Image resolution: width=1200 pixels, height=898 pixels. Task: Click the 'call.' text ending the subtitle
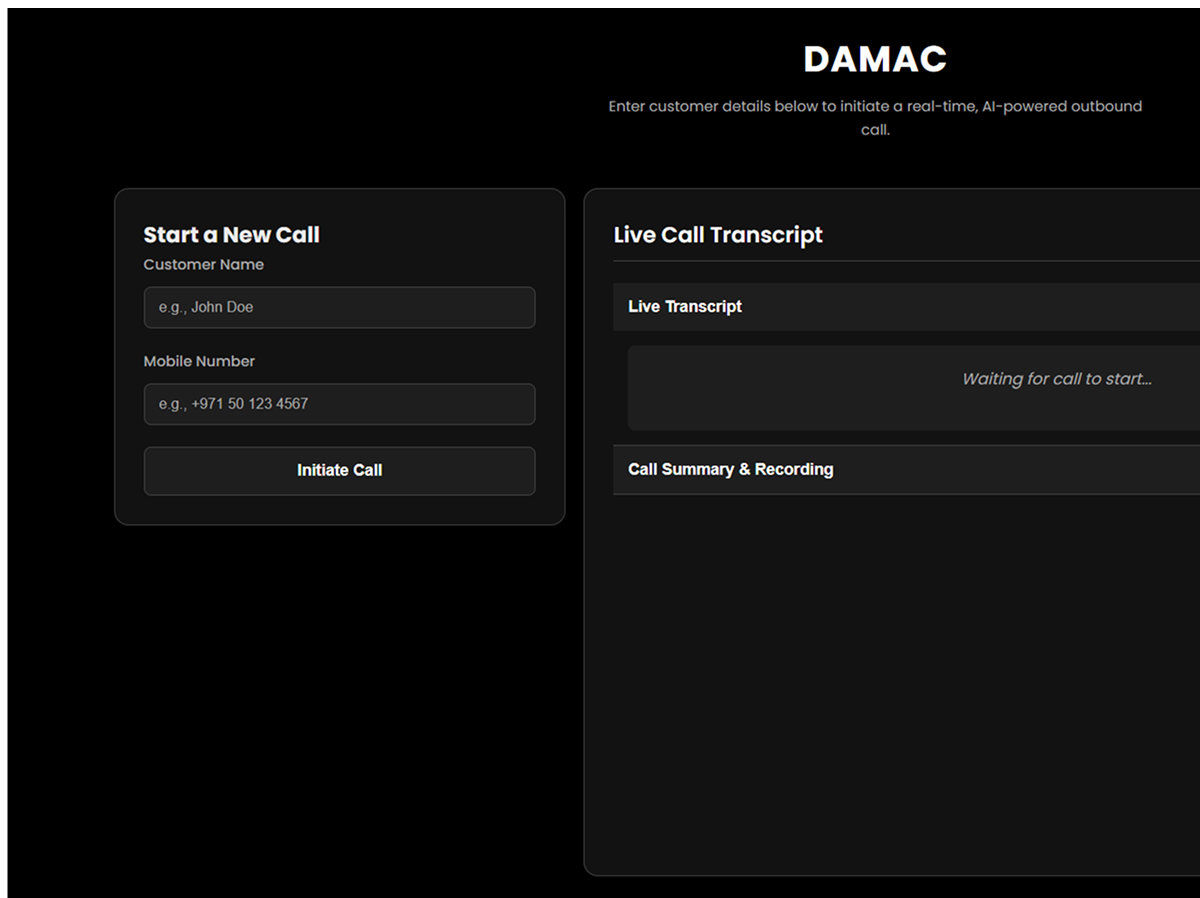[875, 130]
